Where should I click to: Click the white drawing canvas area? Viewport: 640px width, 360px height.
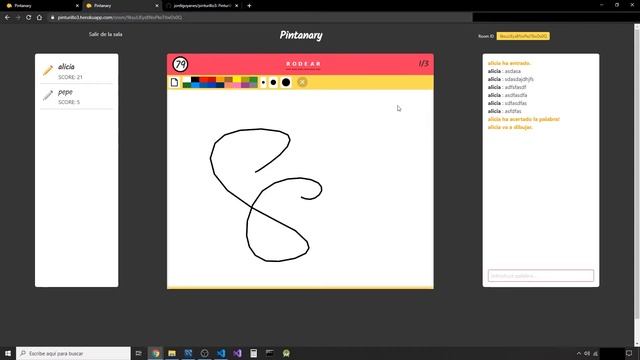click(x=300, y=188)
